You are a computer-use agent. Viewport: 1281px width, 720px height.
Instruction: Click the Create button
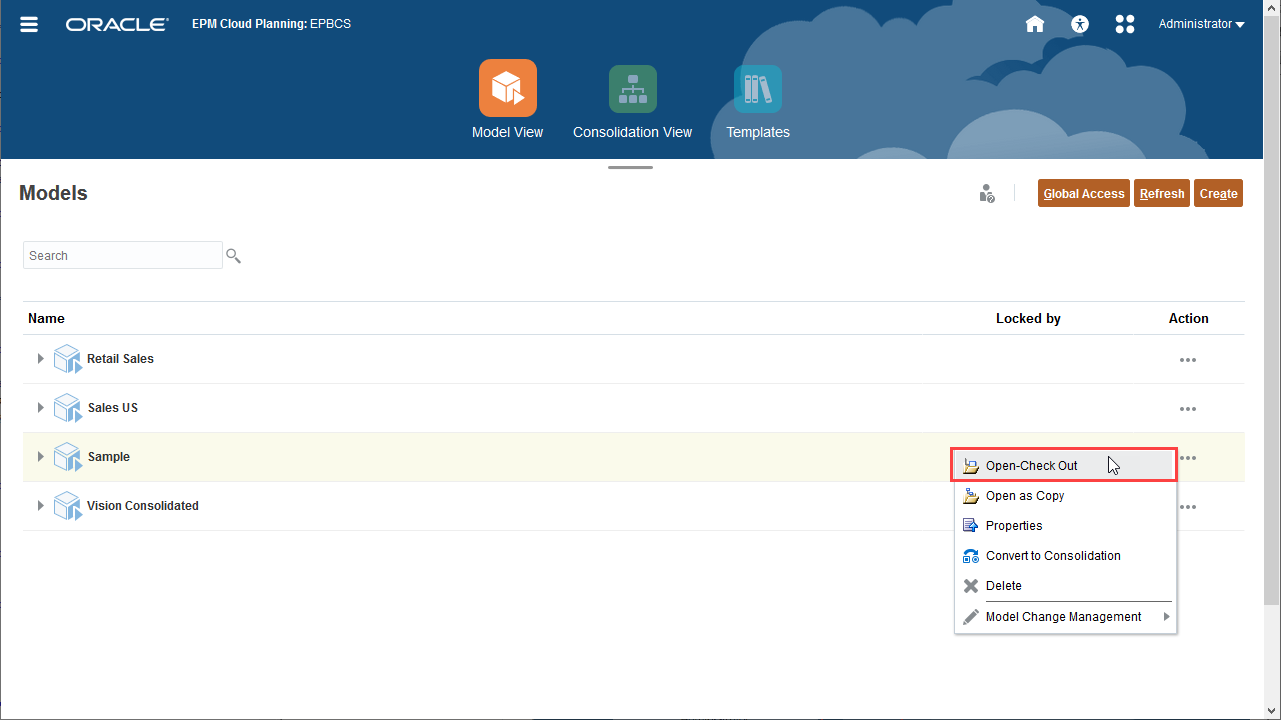click(1218, 193)
